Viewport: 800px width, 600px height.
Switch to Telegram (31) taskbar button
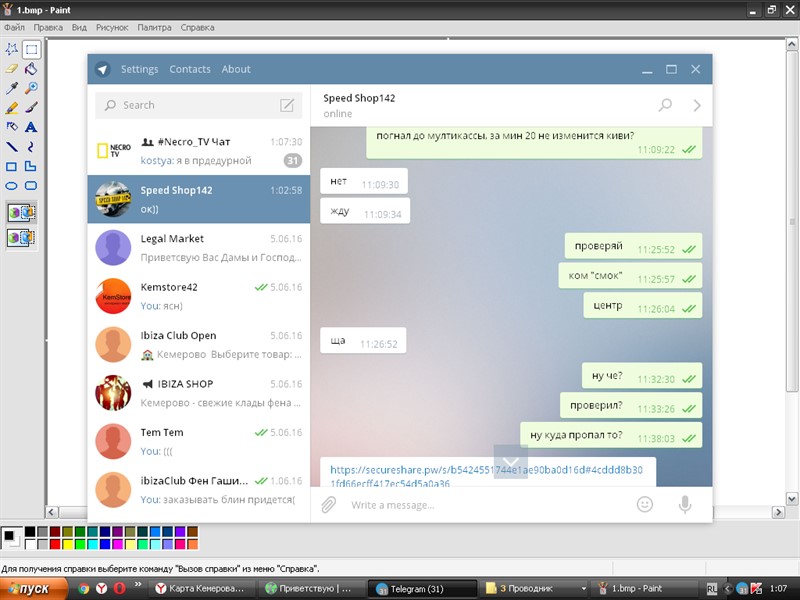pos(422,589)
